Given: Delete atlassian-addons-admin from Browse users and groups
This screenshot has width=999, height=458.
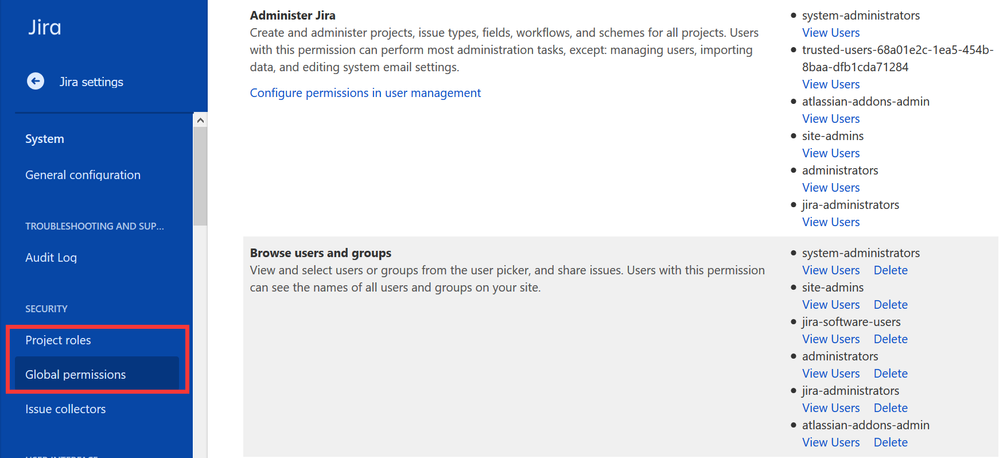Looking at the screenshot, I should (891, 442).
